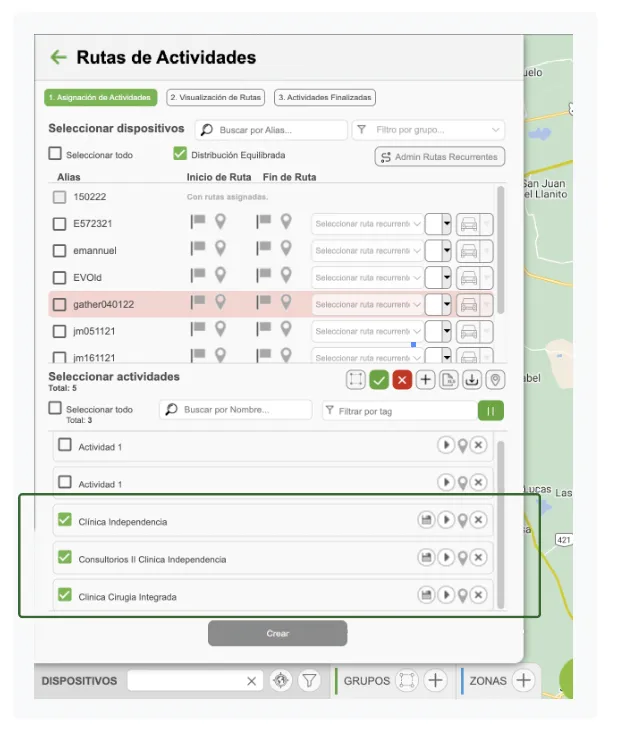Open recurring route dropdown for emannuel

(367, 251)
